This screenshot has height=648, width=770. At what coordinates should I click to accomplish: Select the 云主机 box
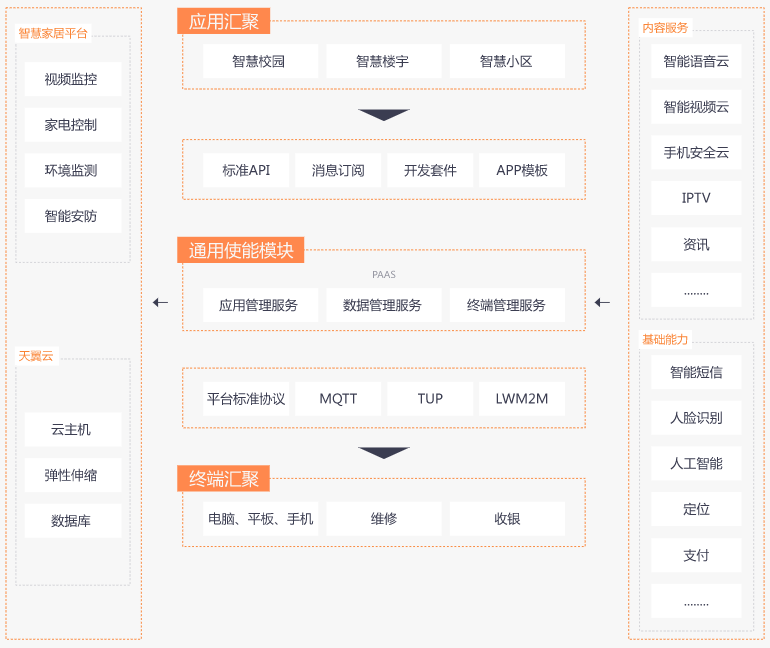click(x=73, y=430)
